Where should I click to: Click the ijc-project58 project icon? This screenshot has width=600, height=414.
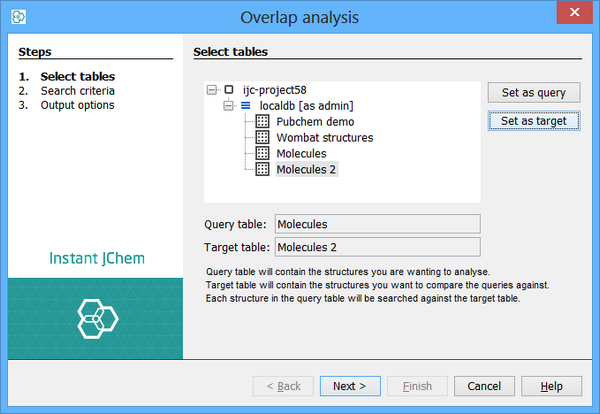(x=229, y=89)
